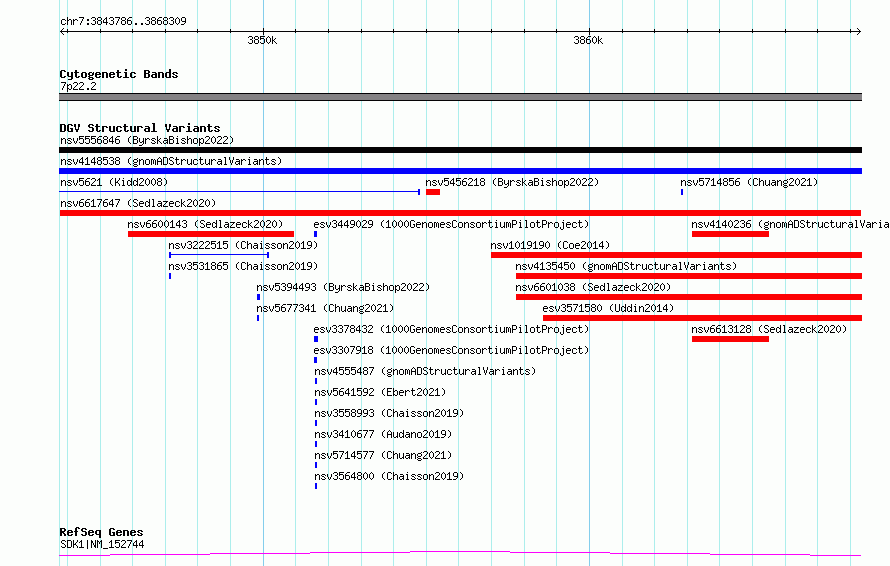
Task: Click the chr7:3843786..3868309 coordinate label
Action: [123, 21]
